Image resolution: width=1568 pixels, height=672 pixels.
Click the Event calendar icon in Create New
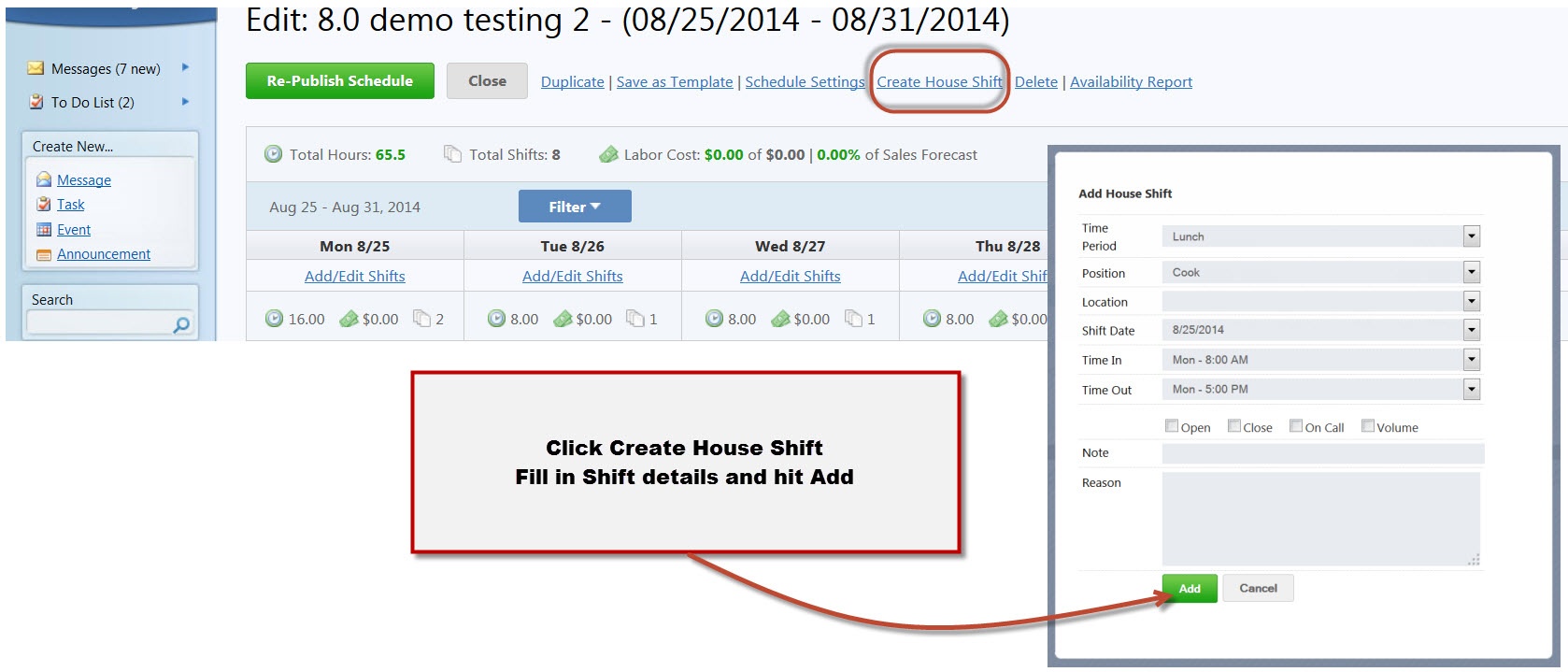(x=43, y=230)
